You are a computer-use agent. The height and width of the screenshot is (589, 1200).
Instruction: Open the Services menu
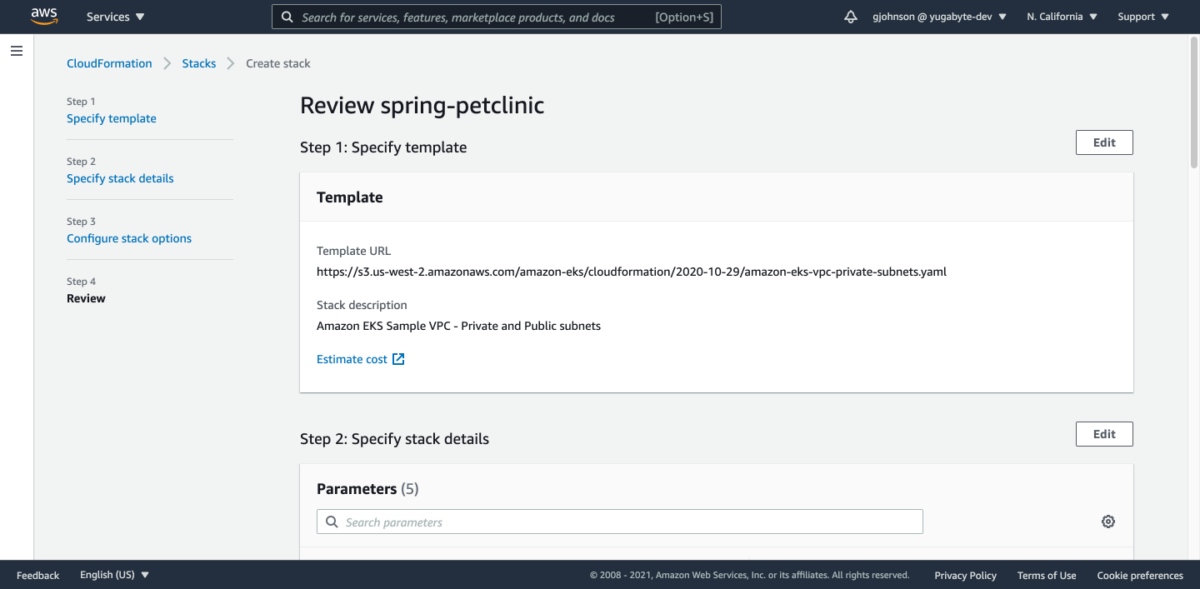(114, 16)
